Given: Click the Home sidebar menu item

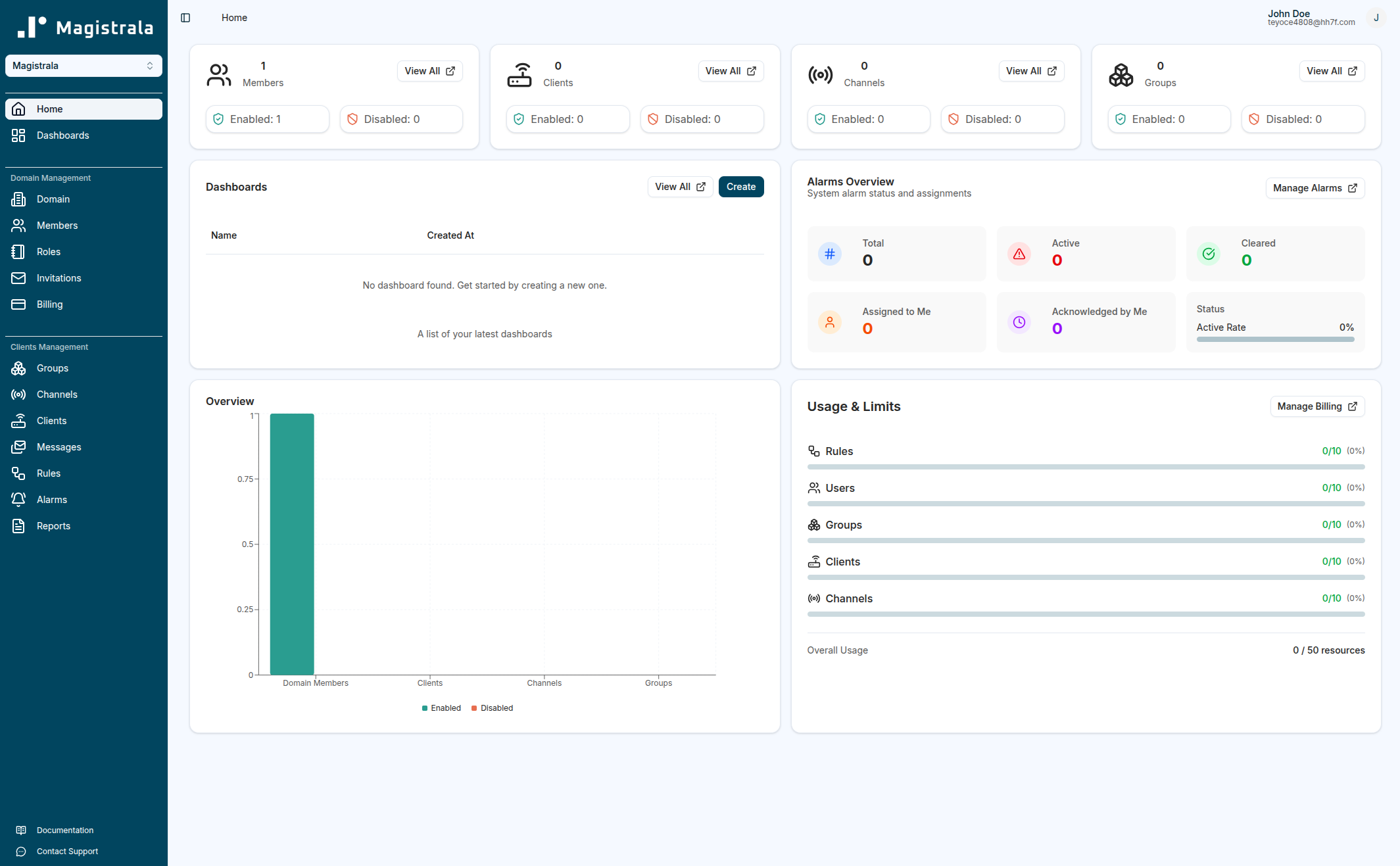Looking at the screenshot, I should [x=84, y=109].
